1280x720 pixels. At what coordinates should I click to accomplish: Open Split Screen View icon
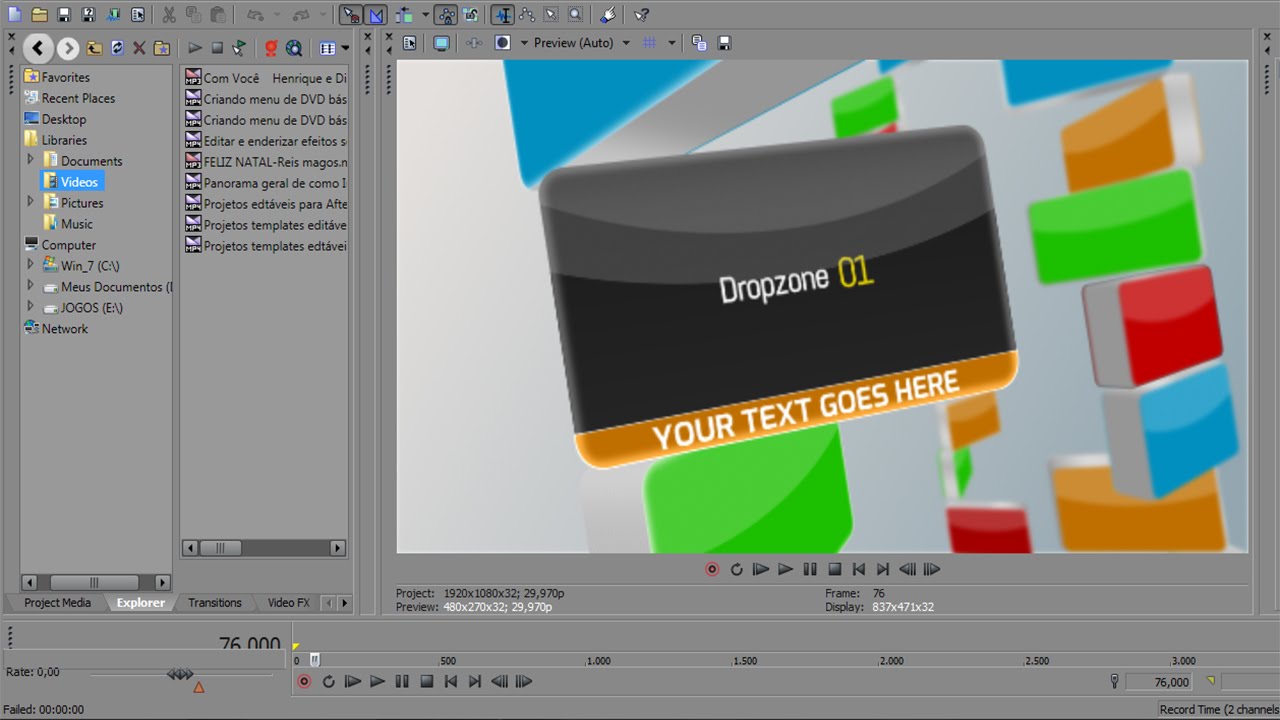coord(503,43)
